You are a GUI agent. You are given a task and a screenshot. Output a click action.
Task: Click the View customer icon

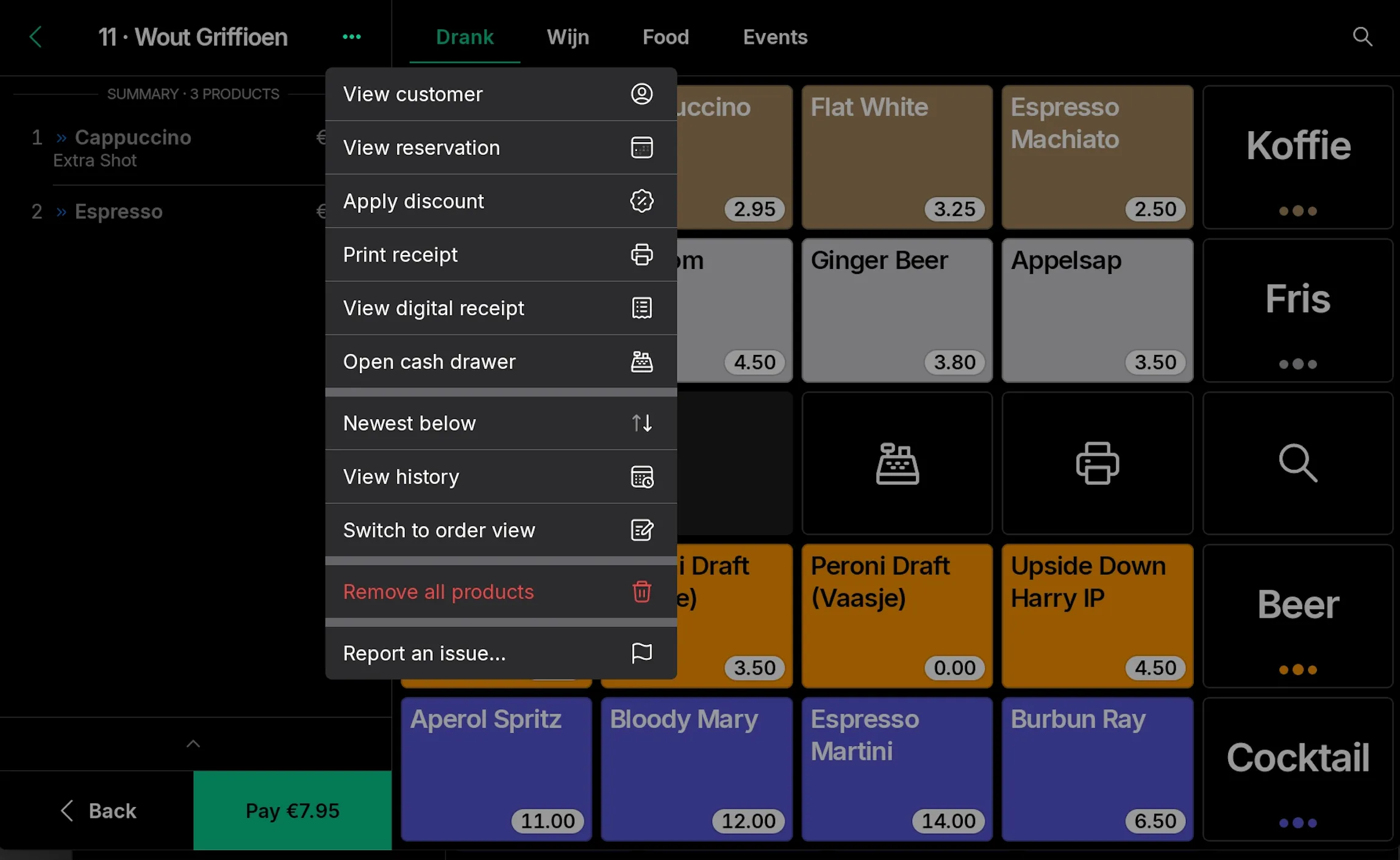point(641,93)
